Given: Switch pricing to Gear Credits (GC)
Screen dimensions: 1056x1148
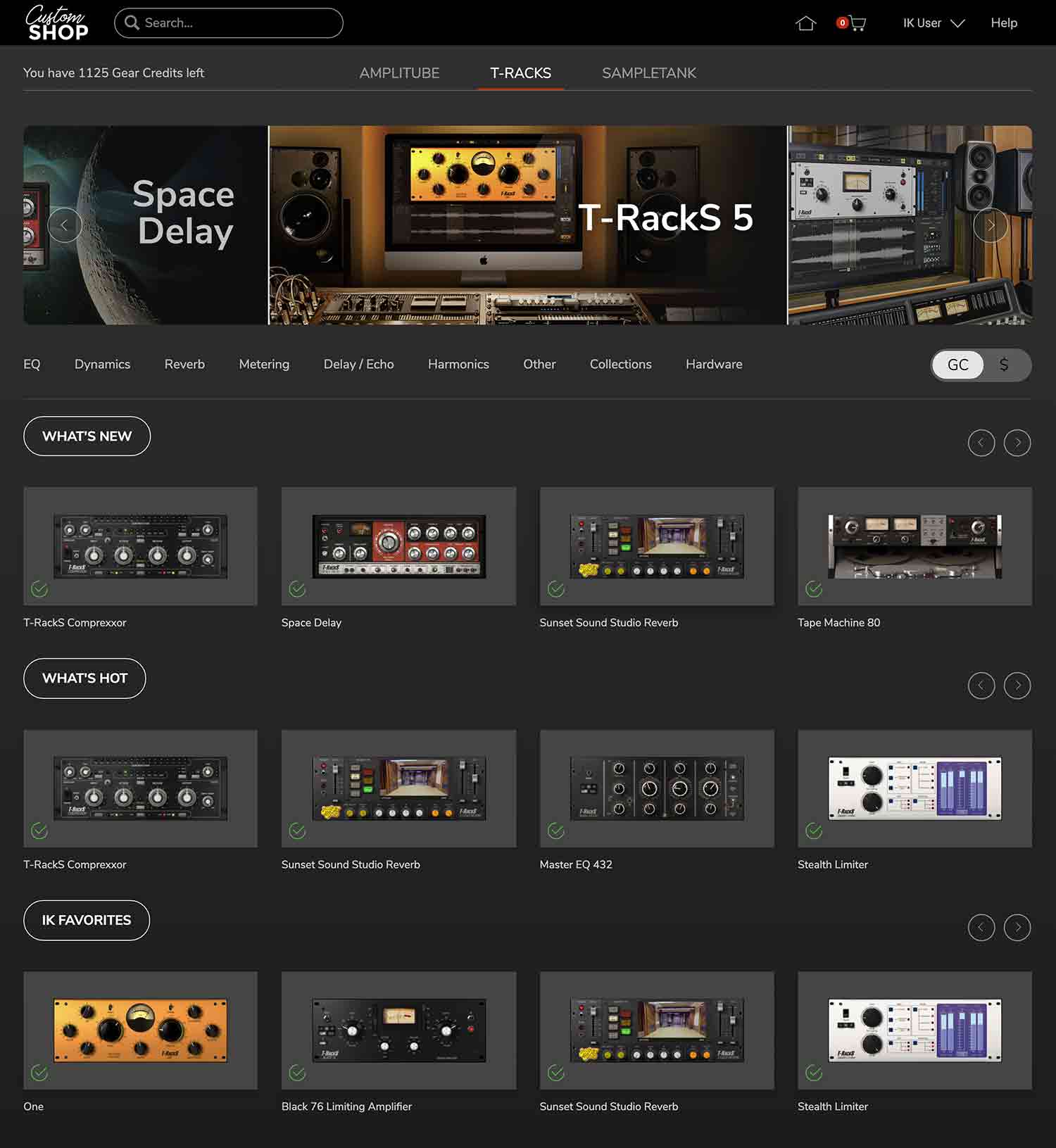Looking at the screenshot, I should (x=957, y=365).
